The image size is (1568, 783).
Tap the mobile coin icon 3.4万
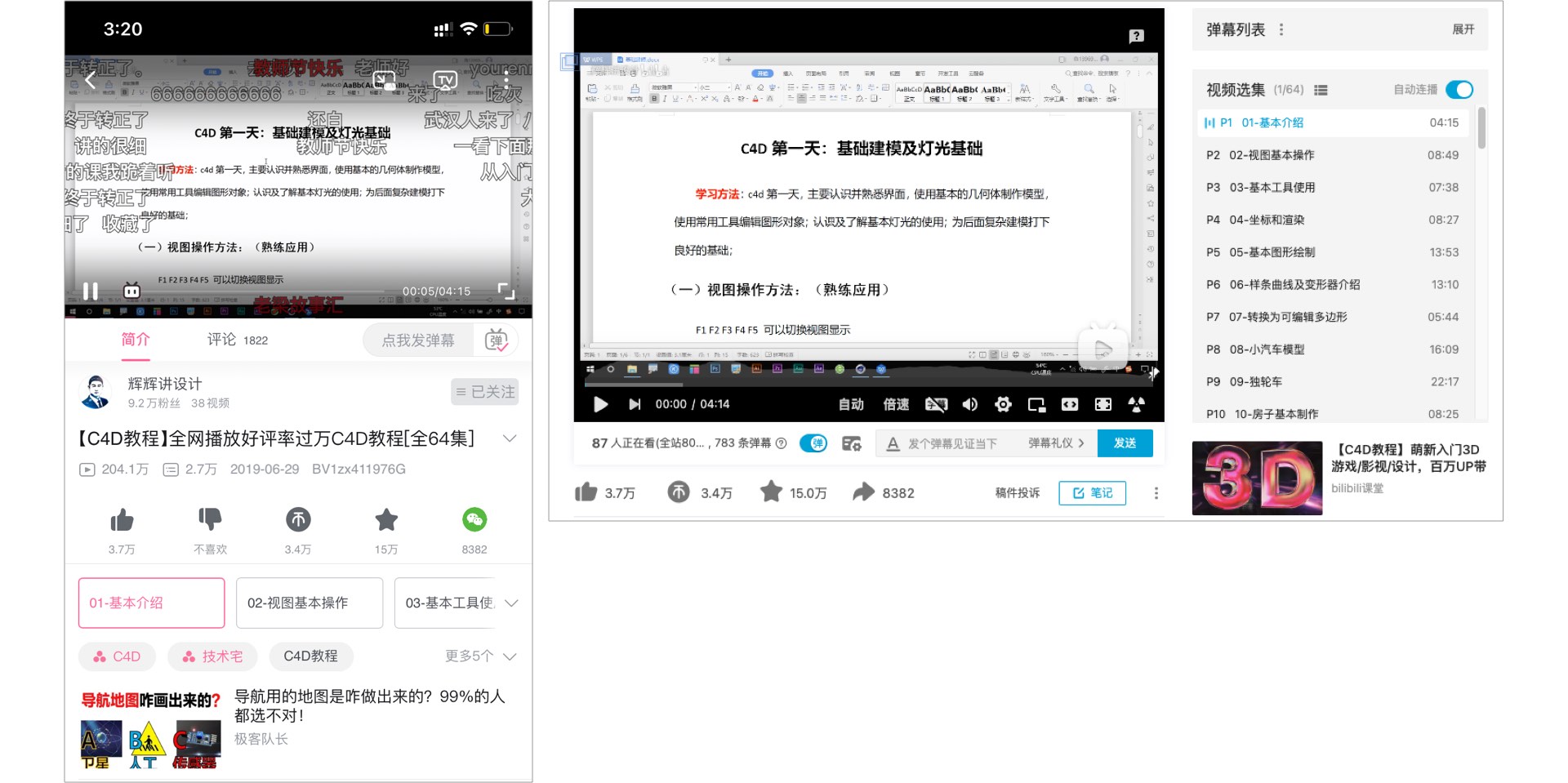[x=298, y=519]
